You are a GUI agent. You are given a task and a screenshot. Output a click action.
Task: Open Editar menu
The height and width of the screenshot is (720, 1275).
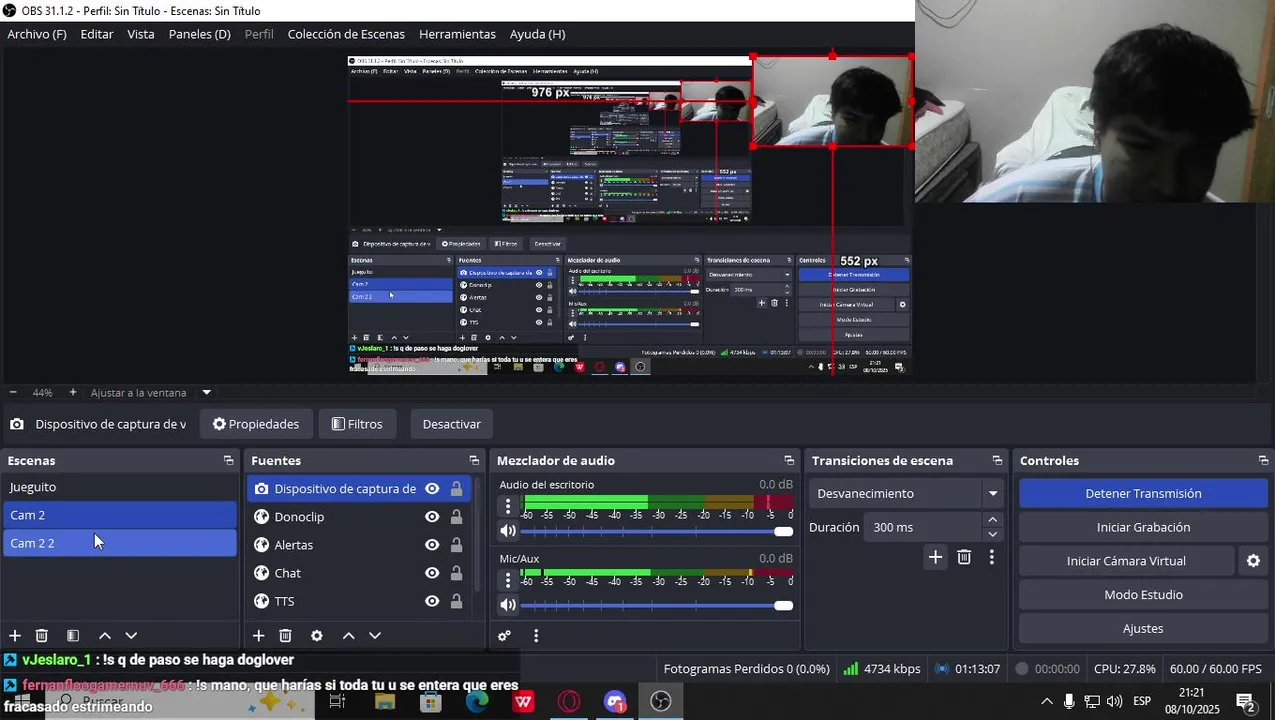[97, 34]
